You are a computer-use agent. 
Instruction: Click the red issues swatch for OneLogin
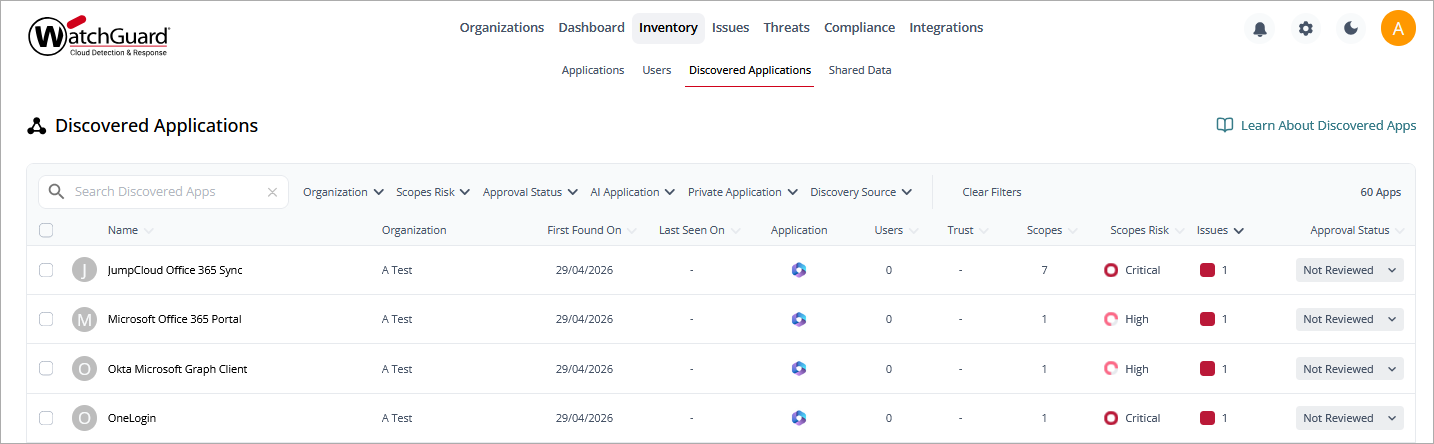1207,418
